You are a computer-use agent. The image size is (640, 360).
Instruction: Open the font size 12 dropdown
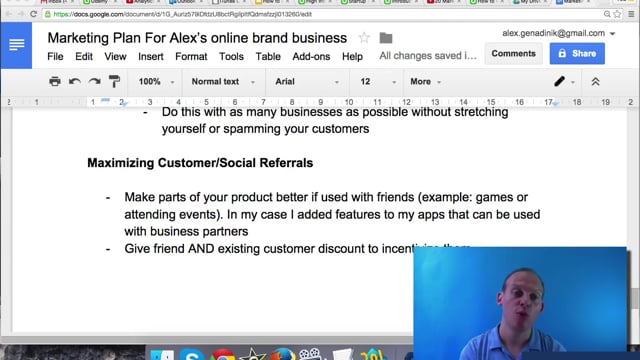pos(378,82)
